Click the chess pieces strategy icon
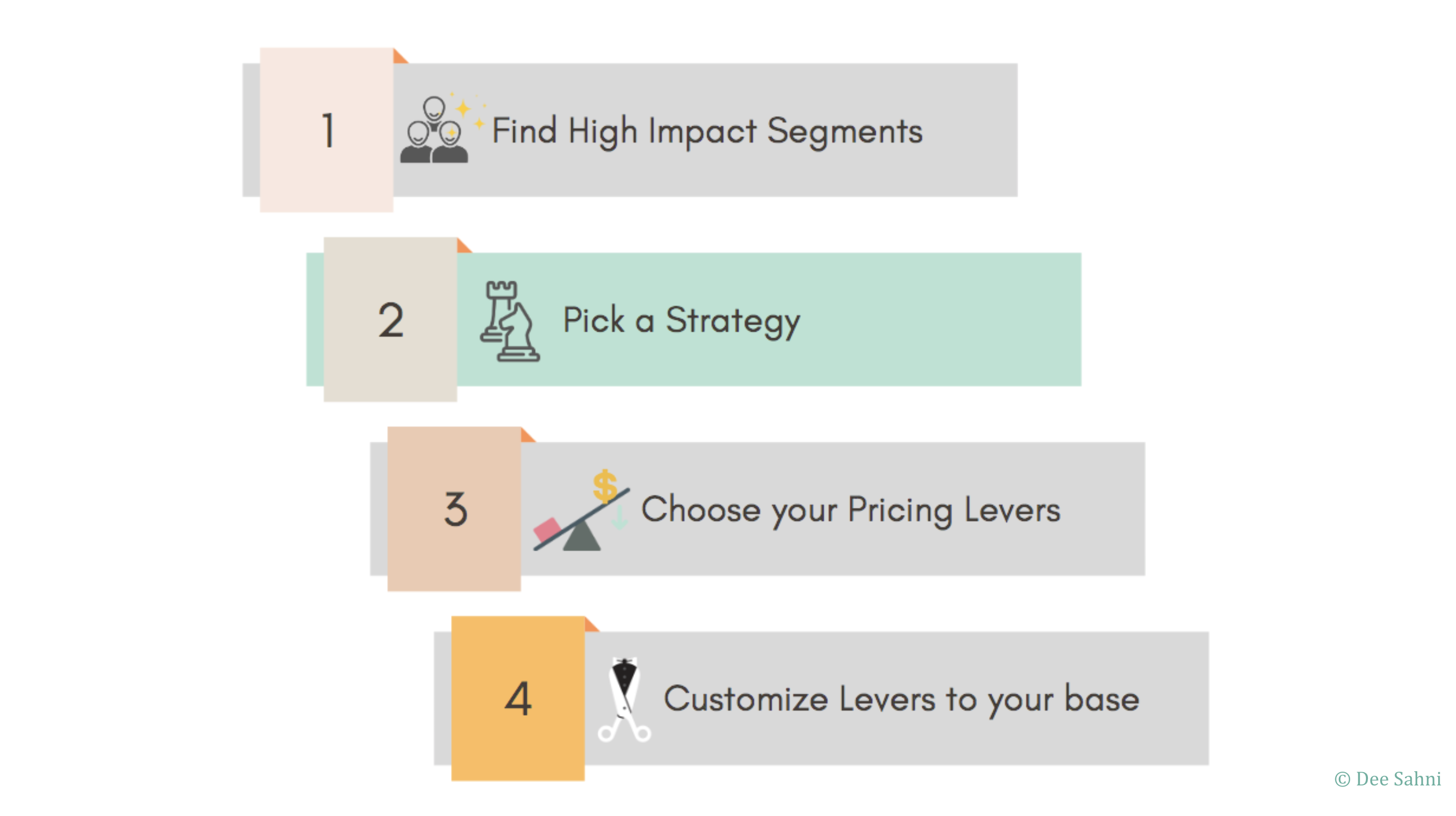This screenshot has width=1456, height=816. point(510,320)
